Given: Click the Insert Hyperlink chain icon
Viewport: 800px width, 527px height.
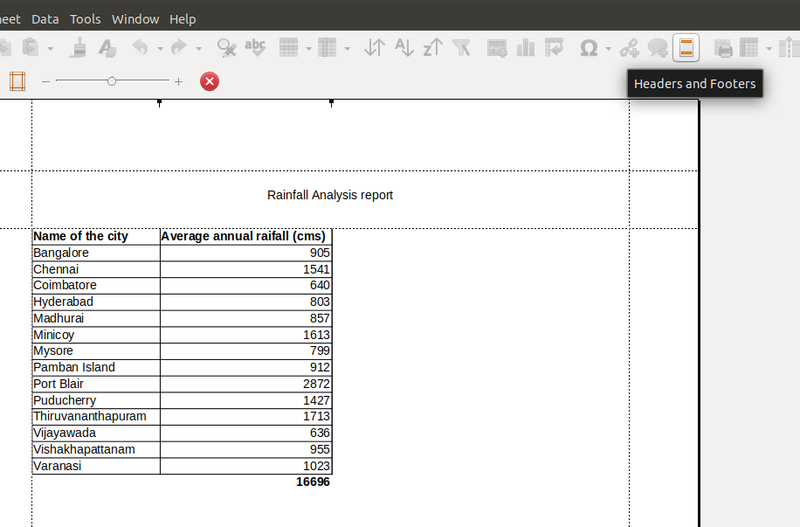Looking at the screenshot, I should (x=629, y=48).
